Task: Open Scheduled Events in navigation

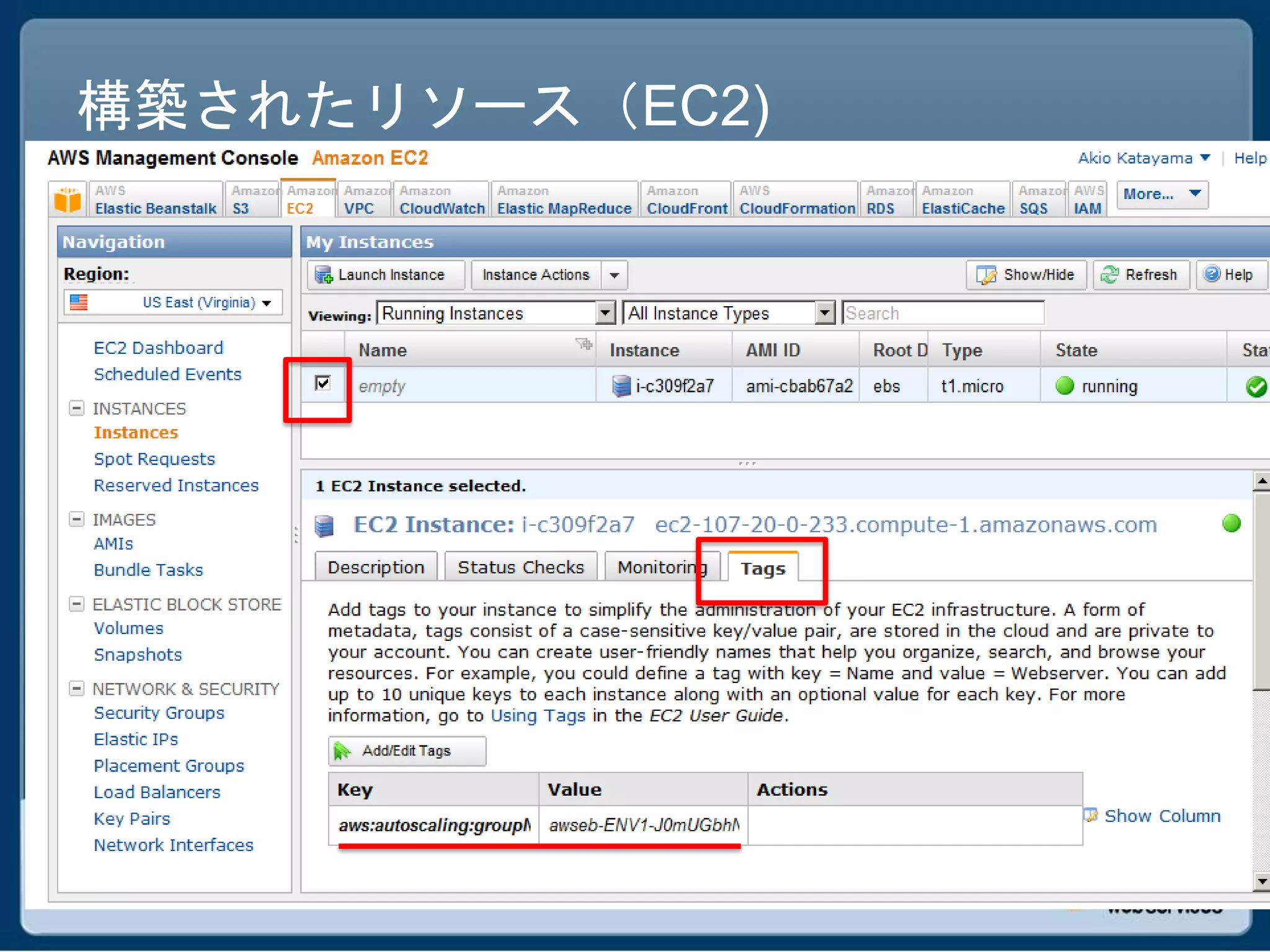Action: [x=167, y=374]
